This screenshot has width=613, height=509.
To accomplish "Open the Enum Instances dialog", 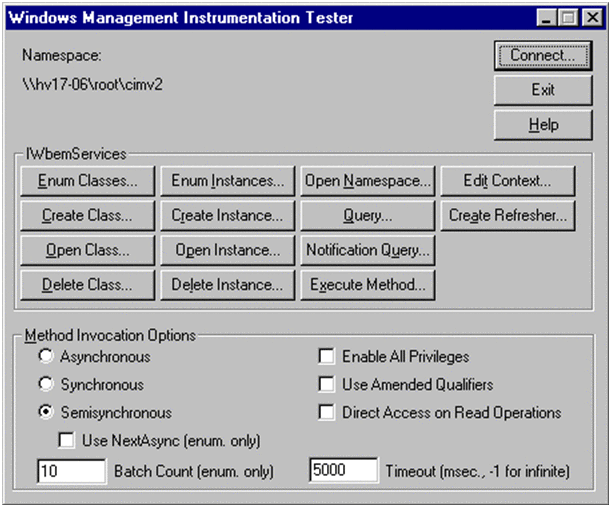I will (x=227, y=181).
